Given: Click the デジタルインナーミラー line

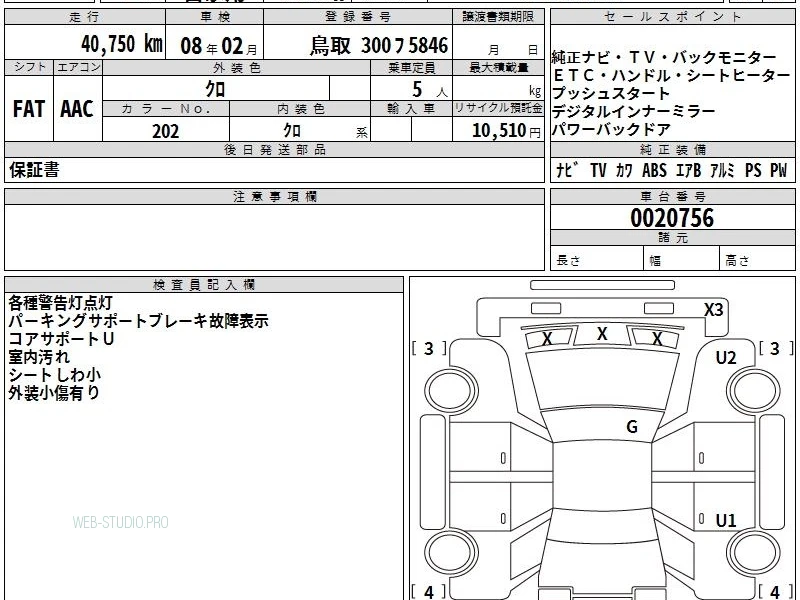Looking at the screenshot, I should pos(633,111).
